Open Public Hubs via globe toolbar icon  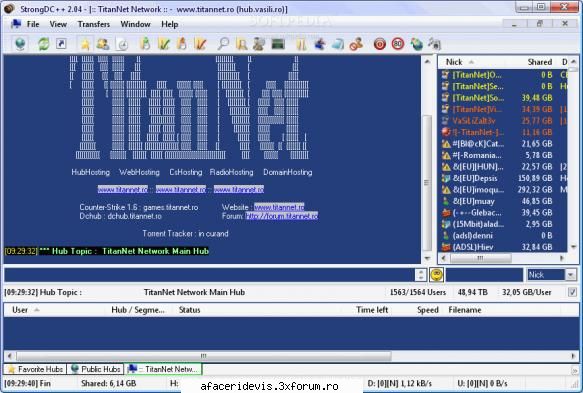click(20, 44)
